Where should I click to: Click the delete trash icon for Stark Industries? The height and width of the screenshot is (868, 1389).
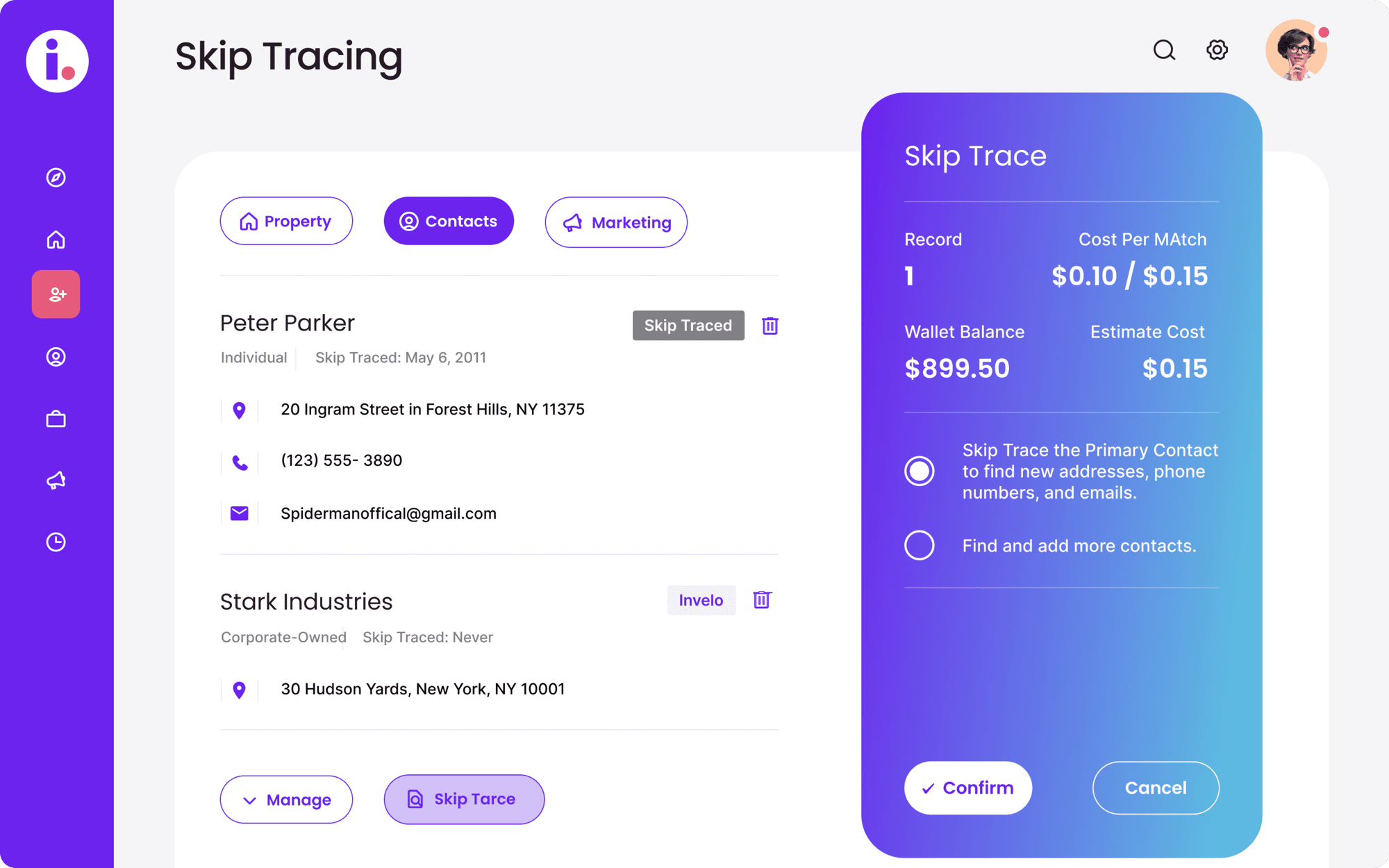tap(761, 600)
